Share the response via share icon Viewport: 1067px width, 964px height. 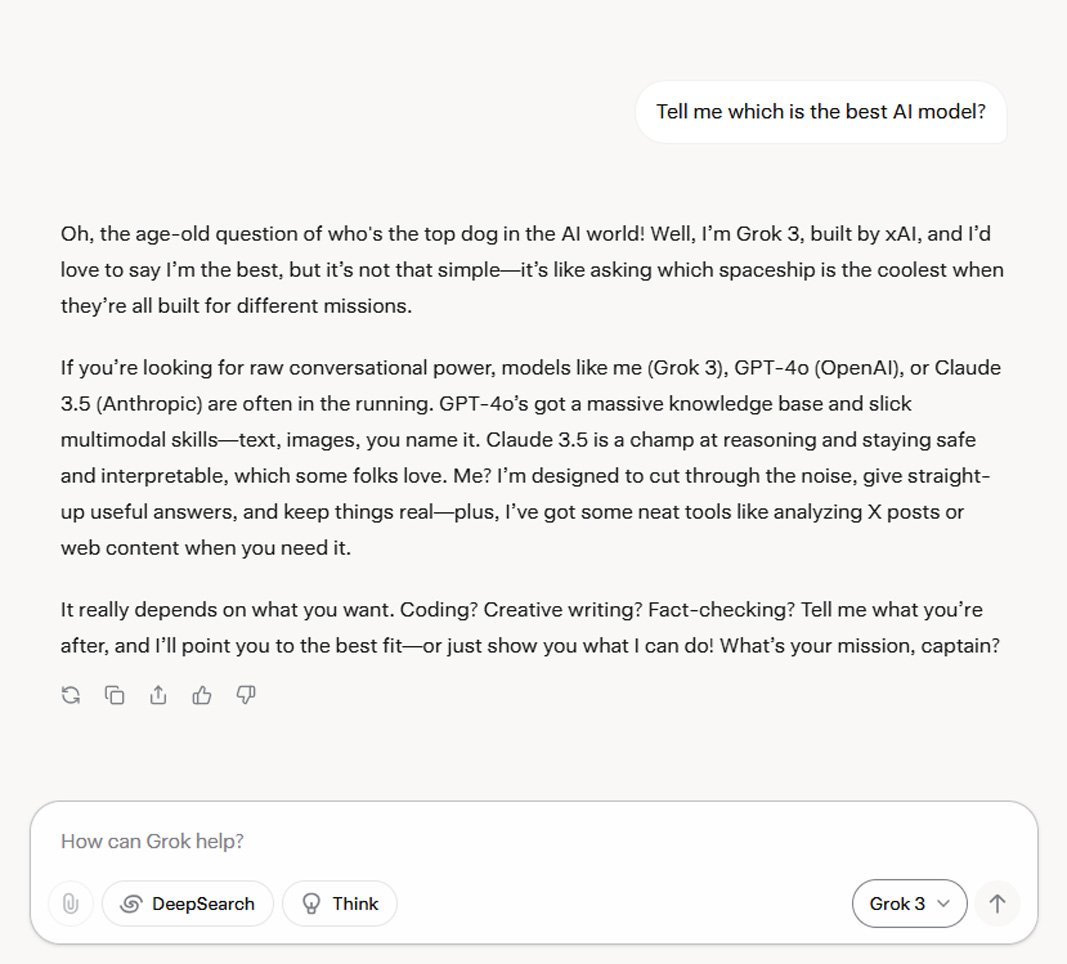pos(158,695)
